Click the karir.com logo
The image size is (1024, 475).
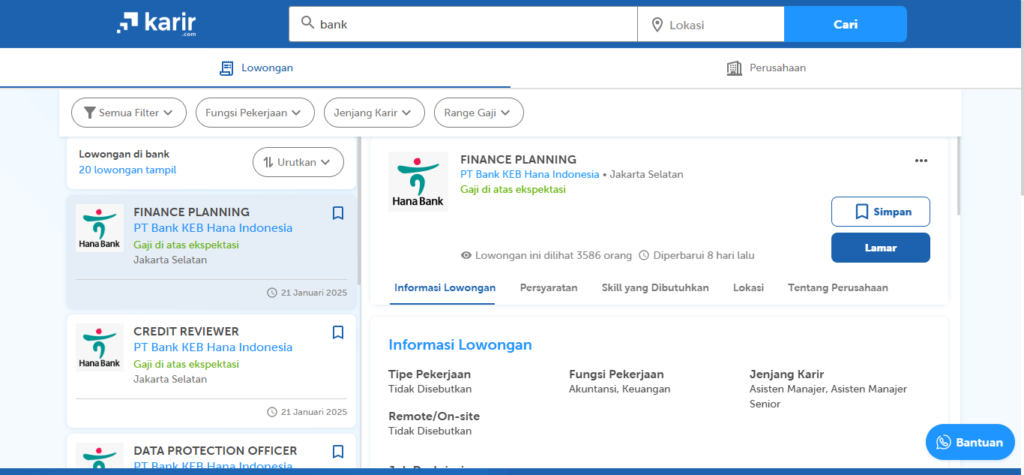(156, 23)
